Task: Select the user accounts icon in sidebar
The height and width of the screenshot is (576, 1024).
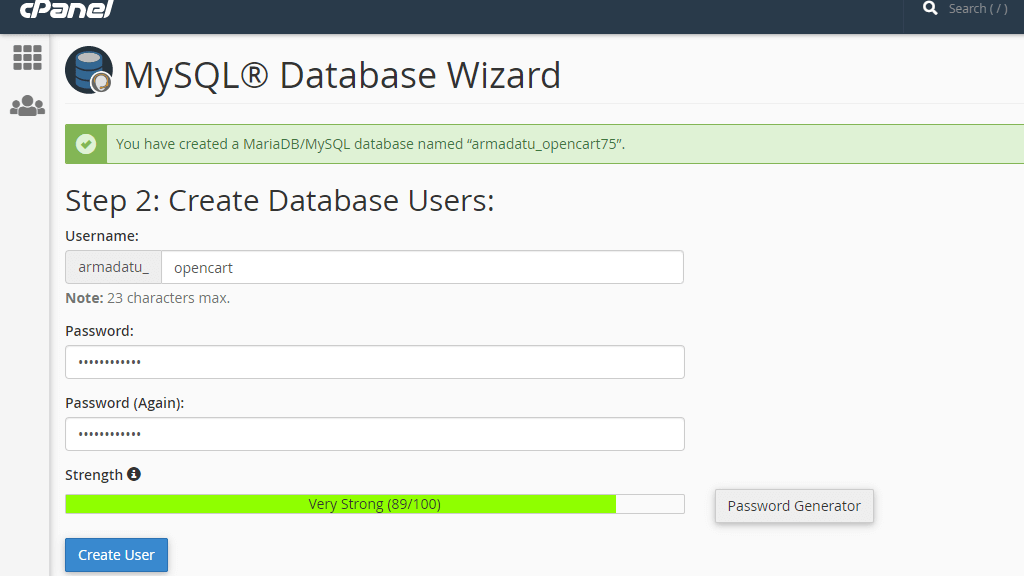Action: click(27, 105)
